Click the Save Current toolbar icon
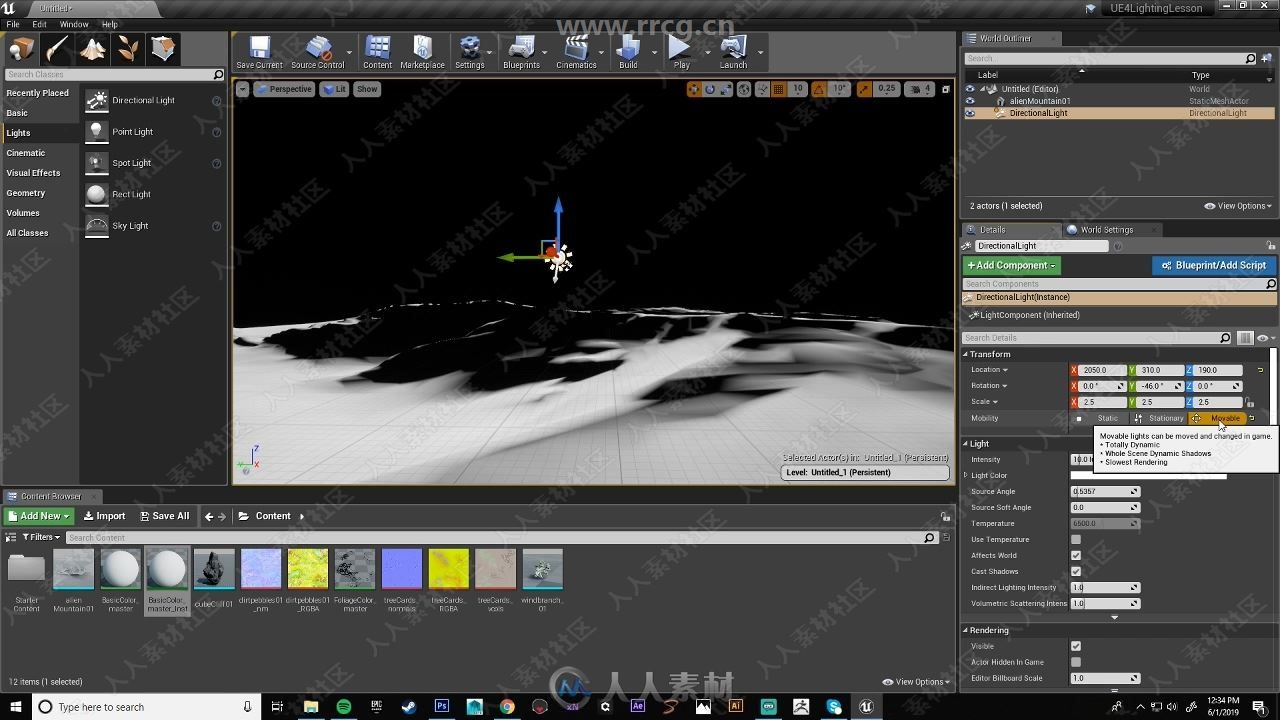 tap(259, 52)
